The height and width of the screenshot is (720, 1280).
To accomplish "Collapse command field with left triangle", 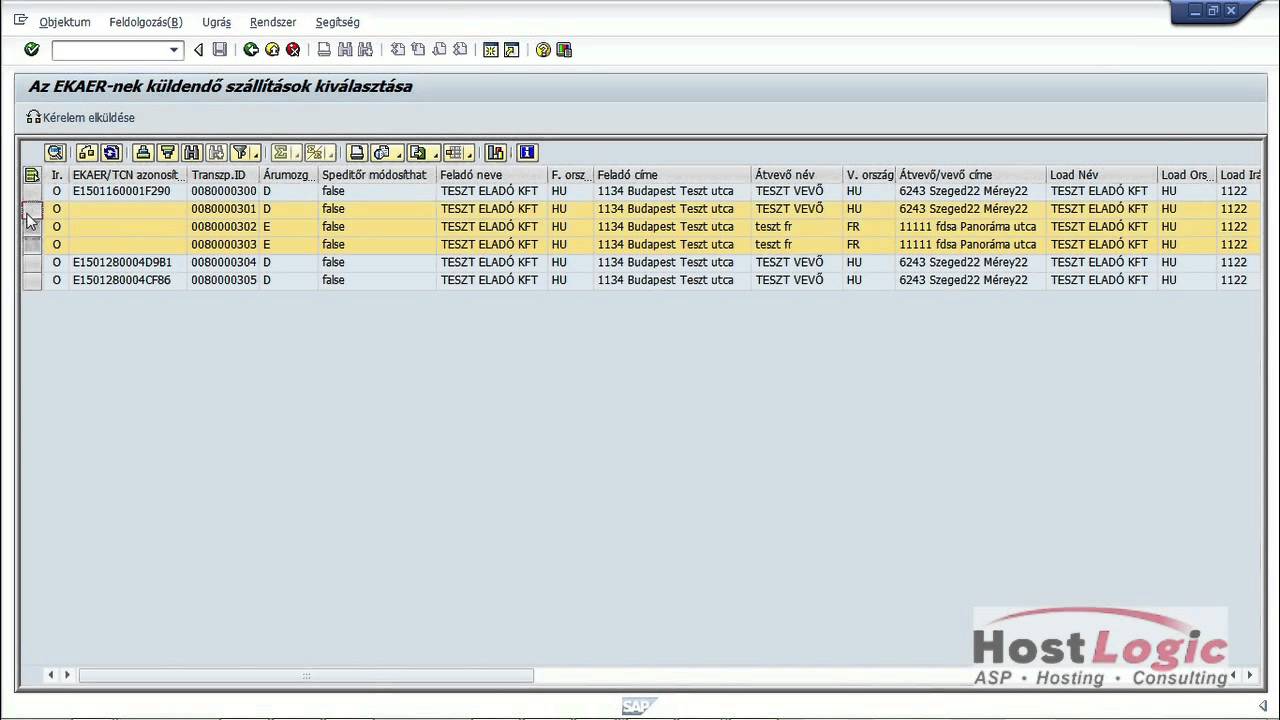I will 198,50.
